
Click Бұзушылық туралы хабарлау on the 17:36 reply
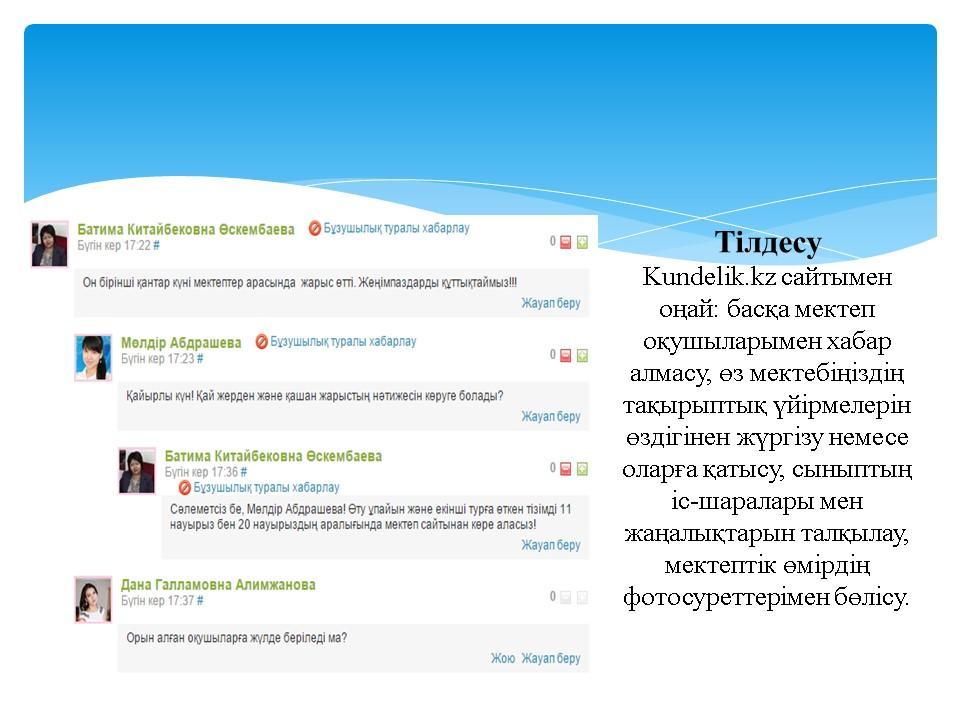tap(266, 487)
